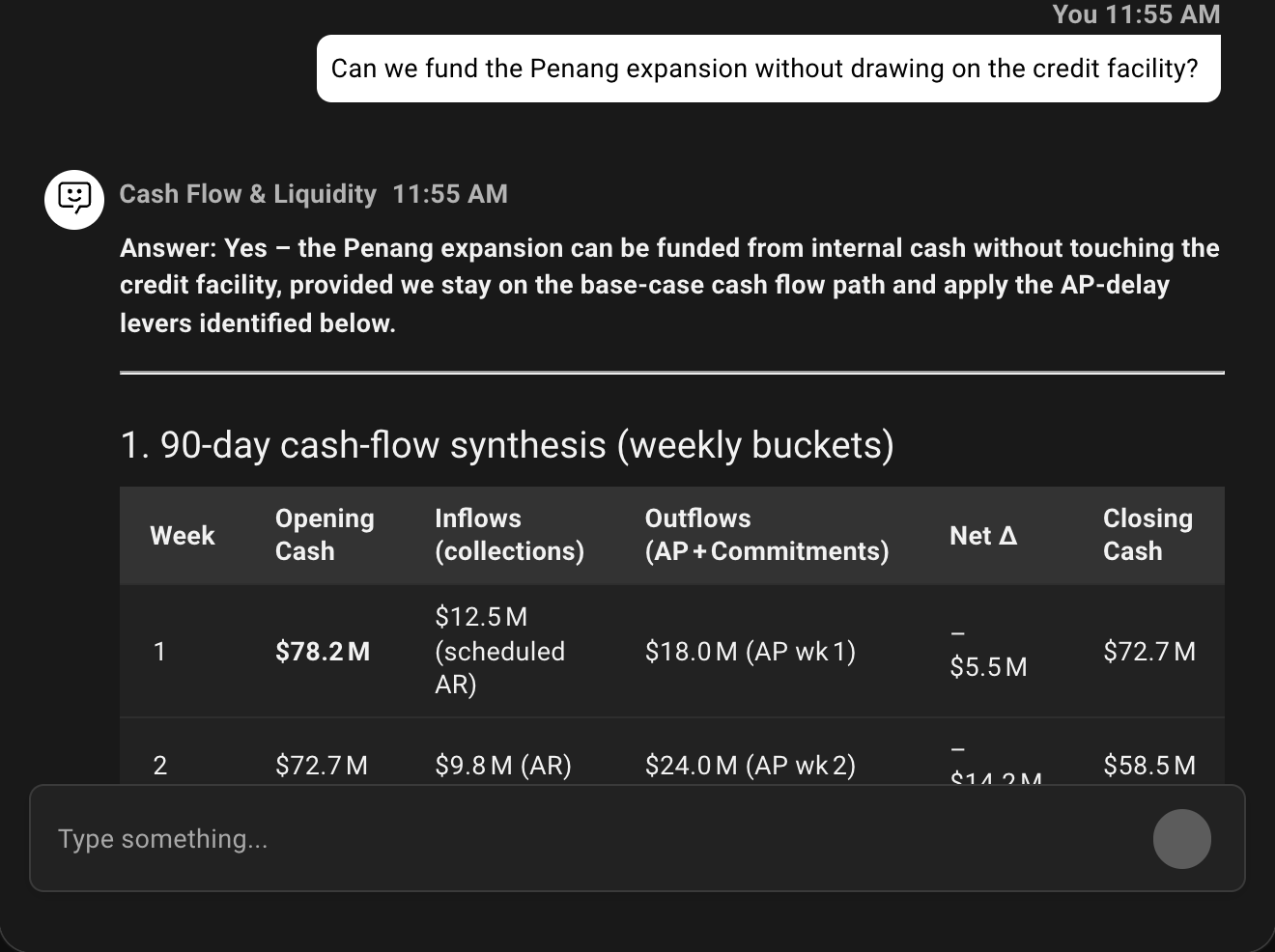
Task: Click the bold '$78.2 M' opening cash cell
Action: point(323,652)
